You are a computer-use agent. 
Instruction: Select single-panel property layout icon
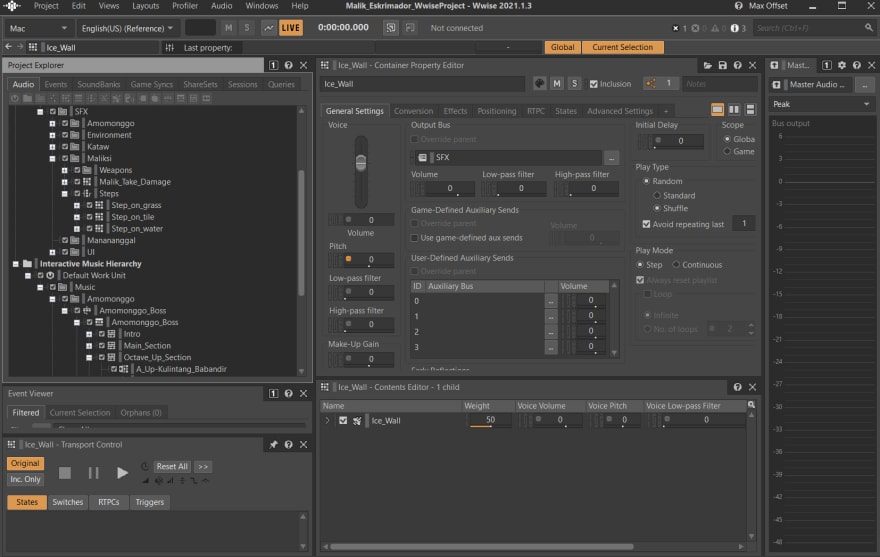tap(717, 109)
